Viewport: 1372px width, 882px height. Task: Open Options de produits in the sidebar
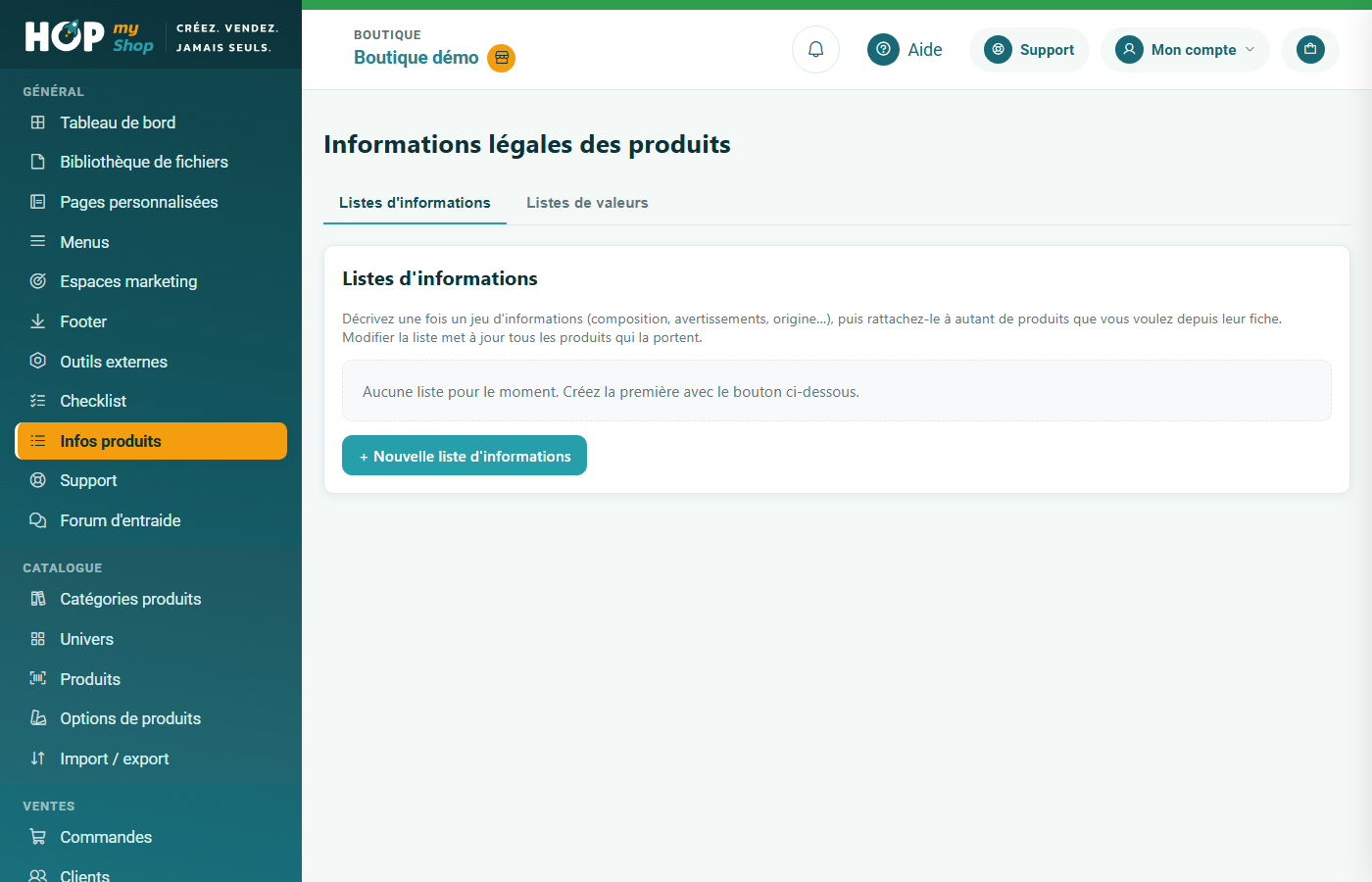[151, 718]
